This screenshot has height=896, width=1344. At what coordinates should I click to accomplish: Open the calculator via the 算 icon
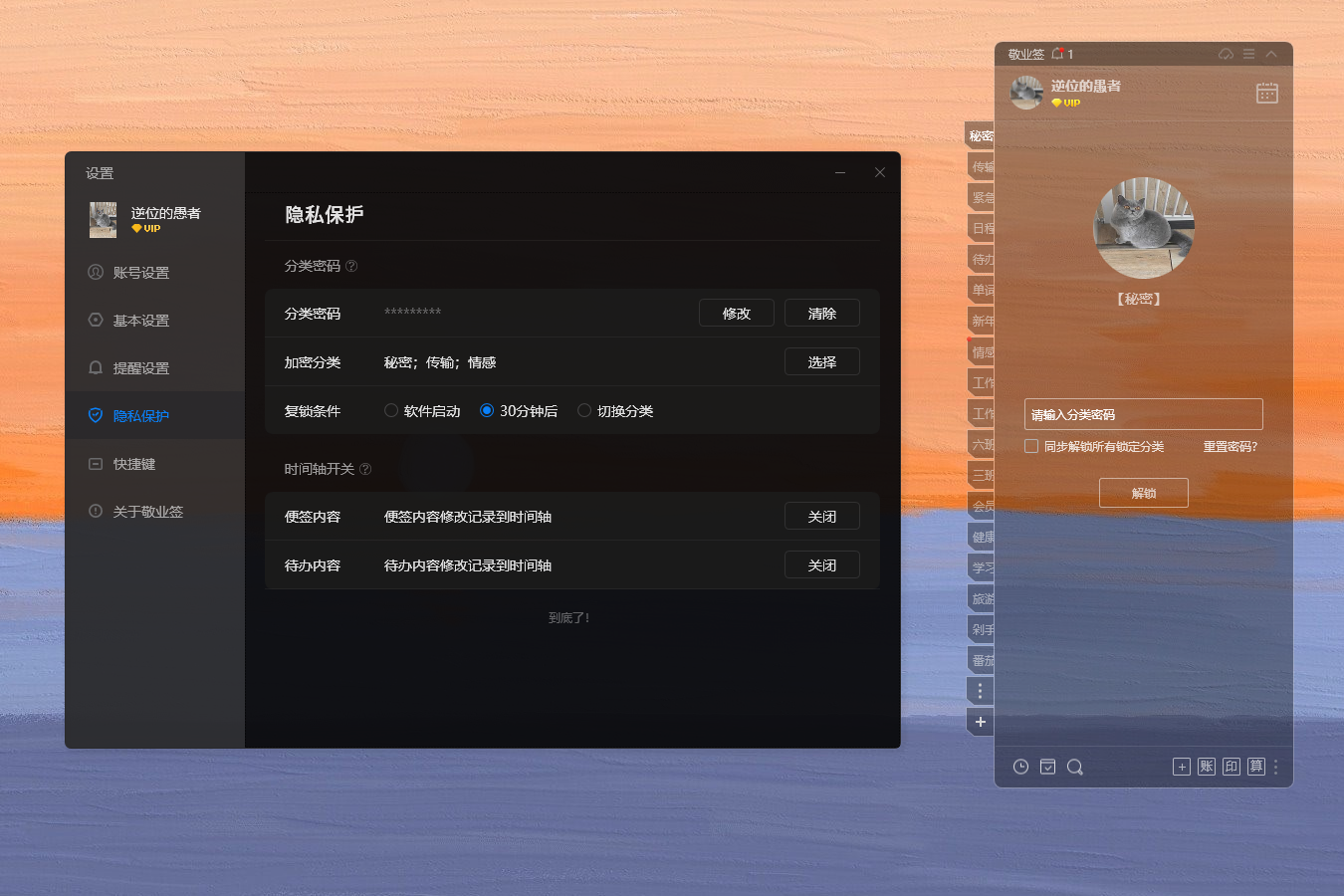pos(1255,767)
